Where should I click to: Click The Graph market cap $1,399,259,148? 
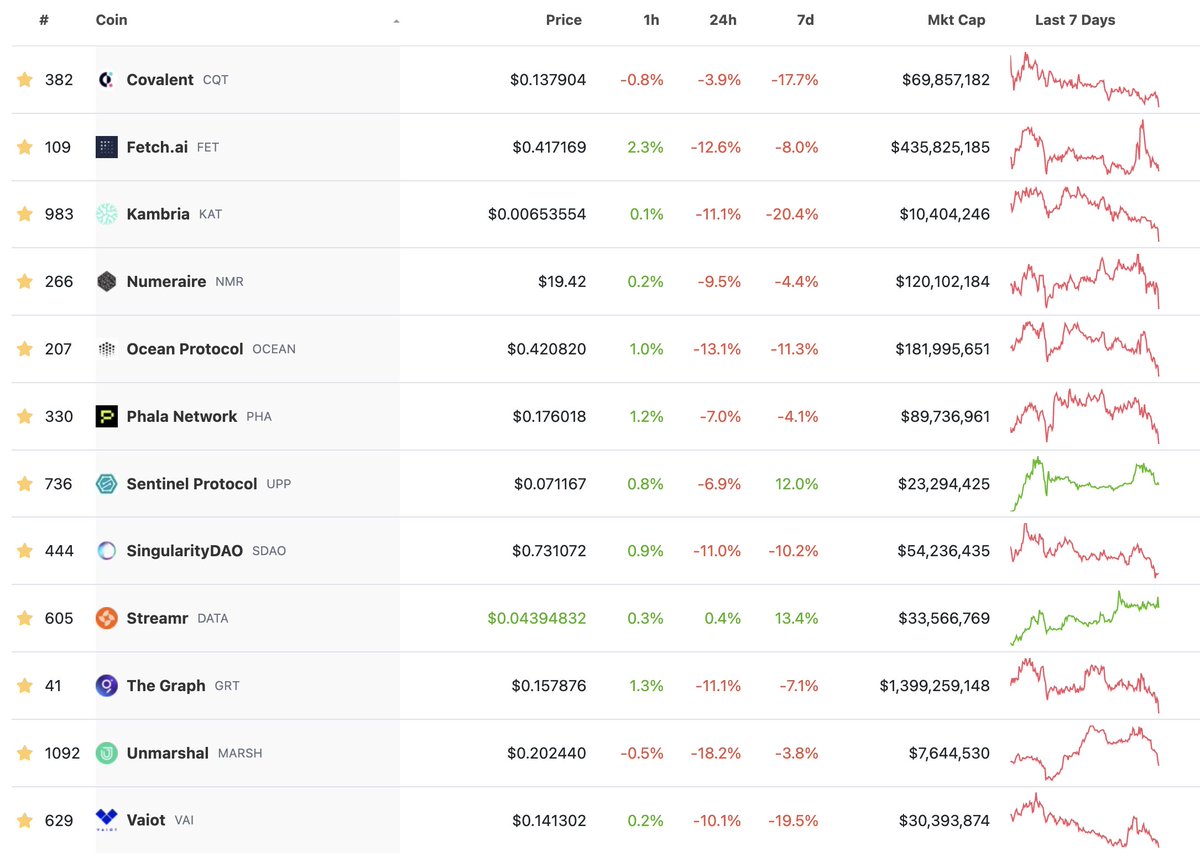[x=935, y=686]
